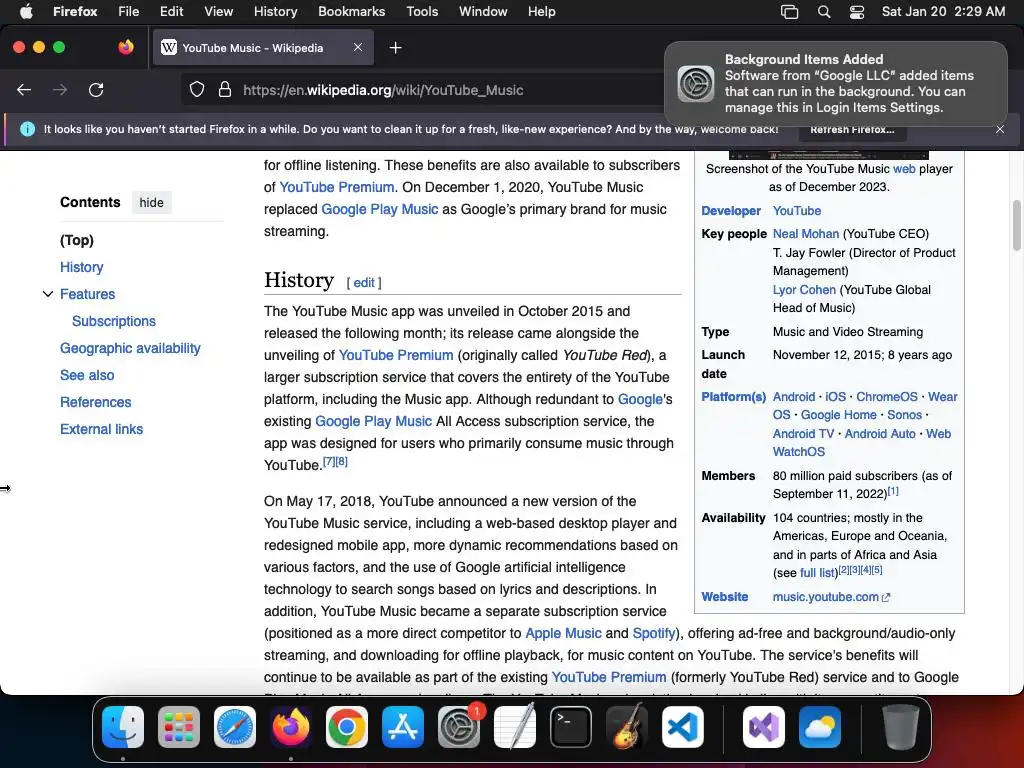Open the Spotify link

(x=654, y=633)
